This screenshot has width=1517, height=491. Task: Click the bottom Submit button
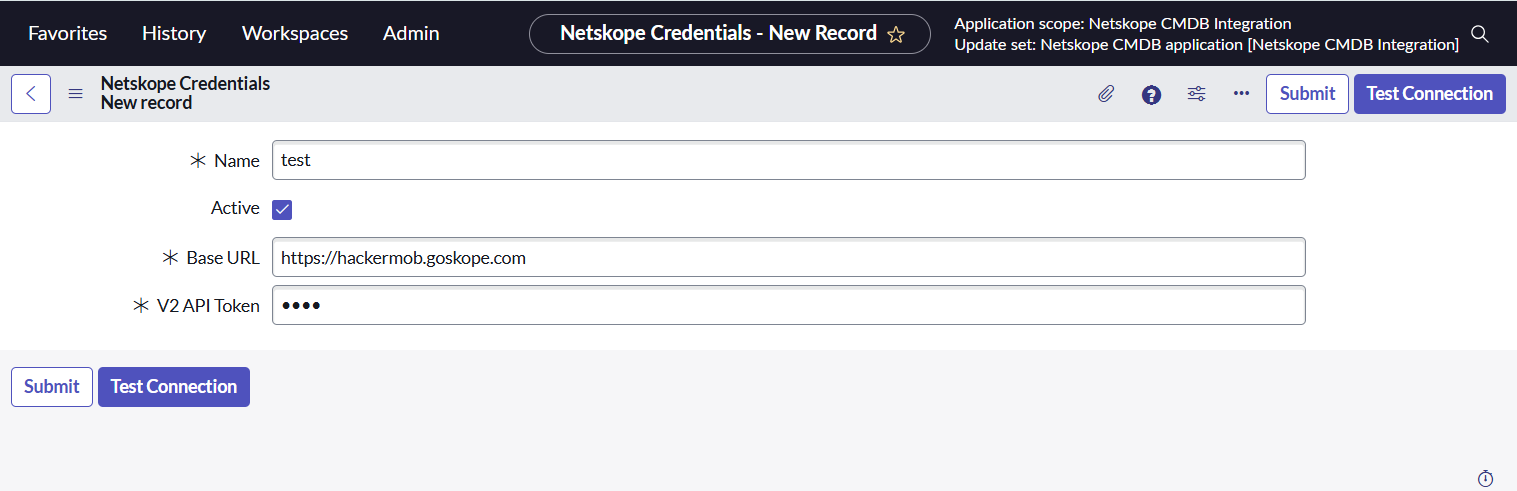point(52,387)
